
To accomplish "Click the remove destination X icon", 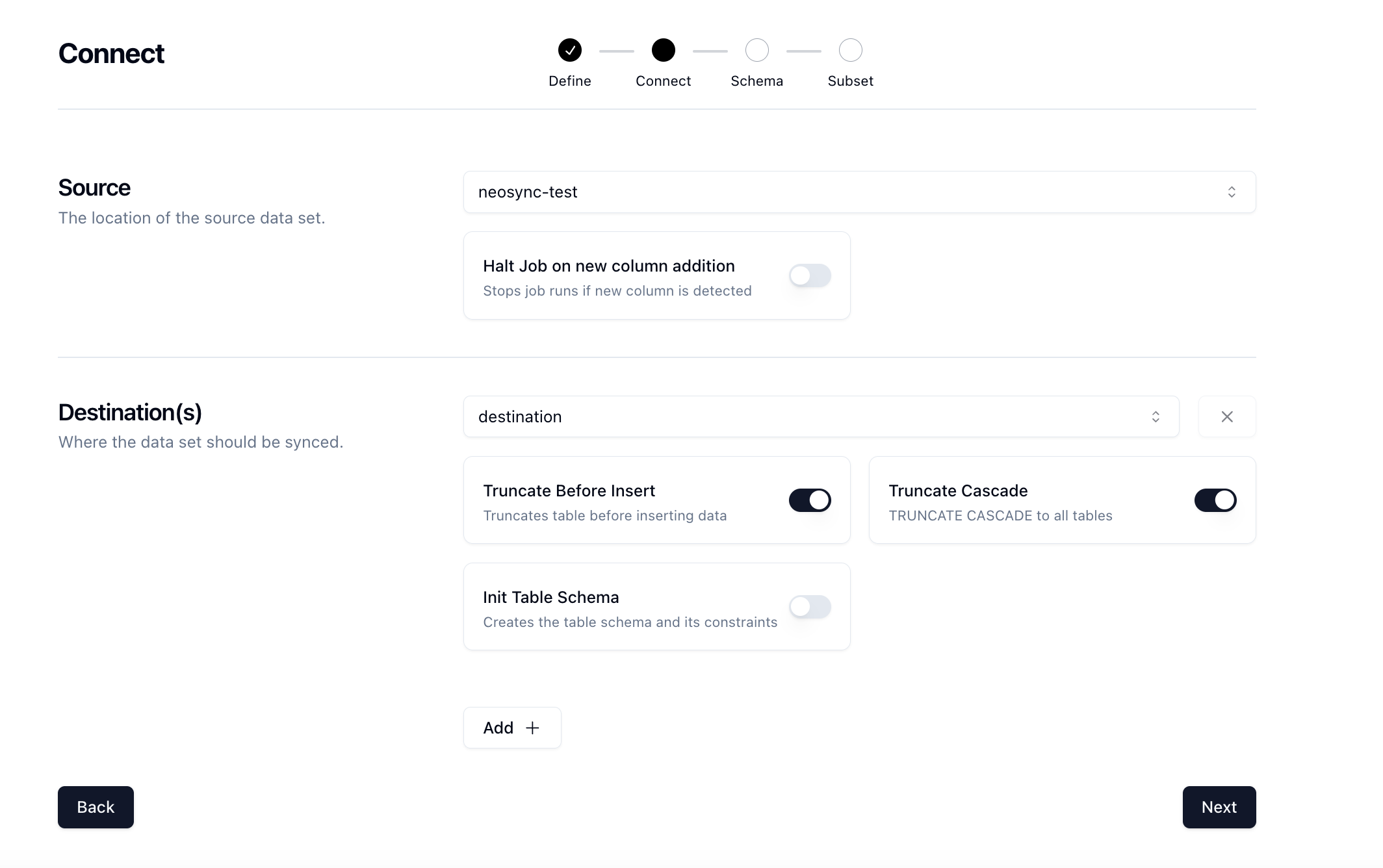I will (1226, 416).
